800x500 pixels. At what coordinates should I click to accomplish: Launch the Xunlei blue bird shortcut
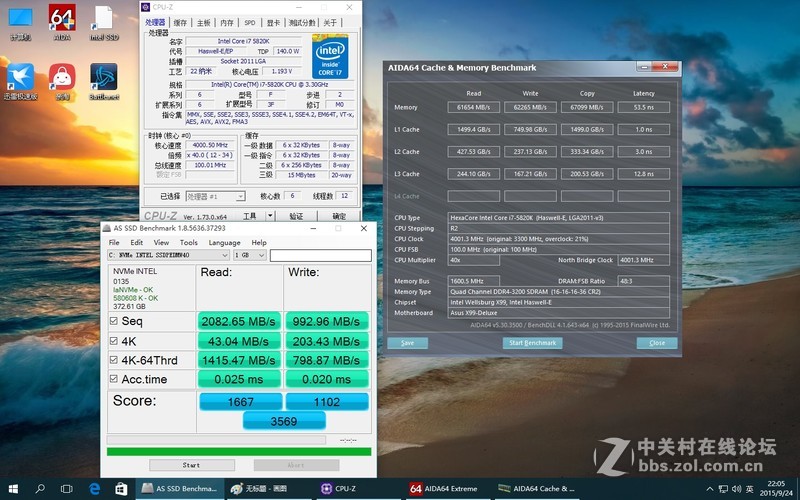click(20, 81)
